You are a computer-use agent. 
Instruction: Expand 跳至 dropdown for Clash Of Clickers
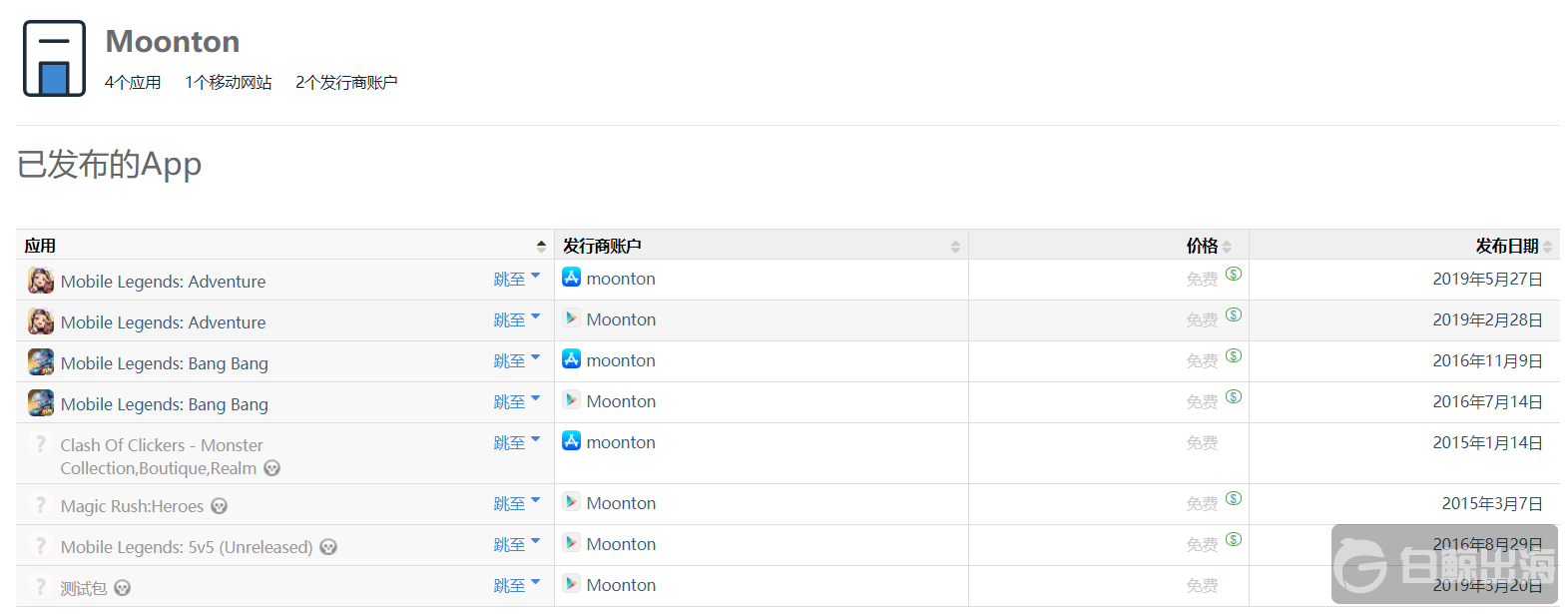click(x=517, y=442)
